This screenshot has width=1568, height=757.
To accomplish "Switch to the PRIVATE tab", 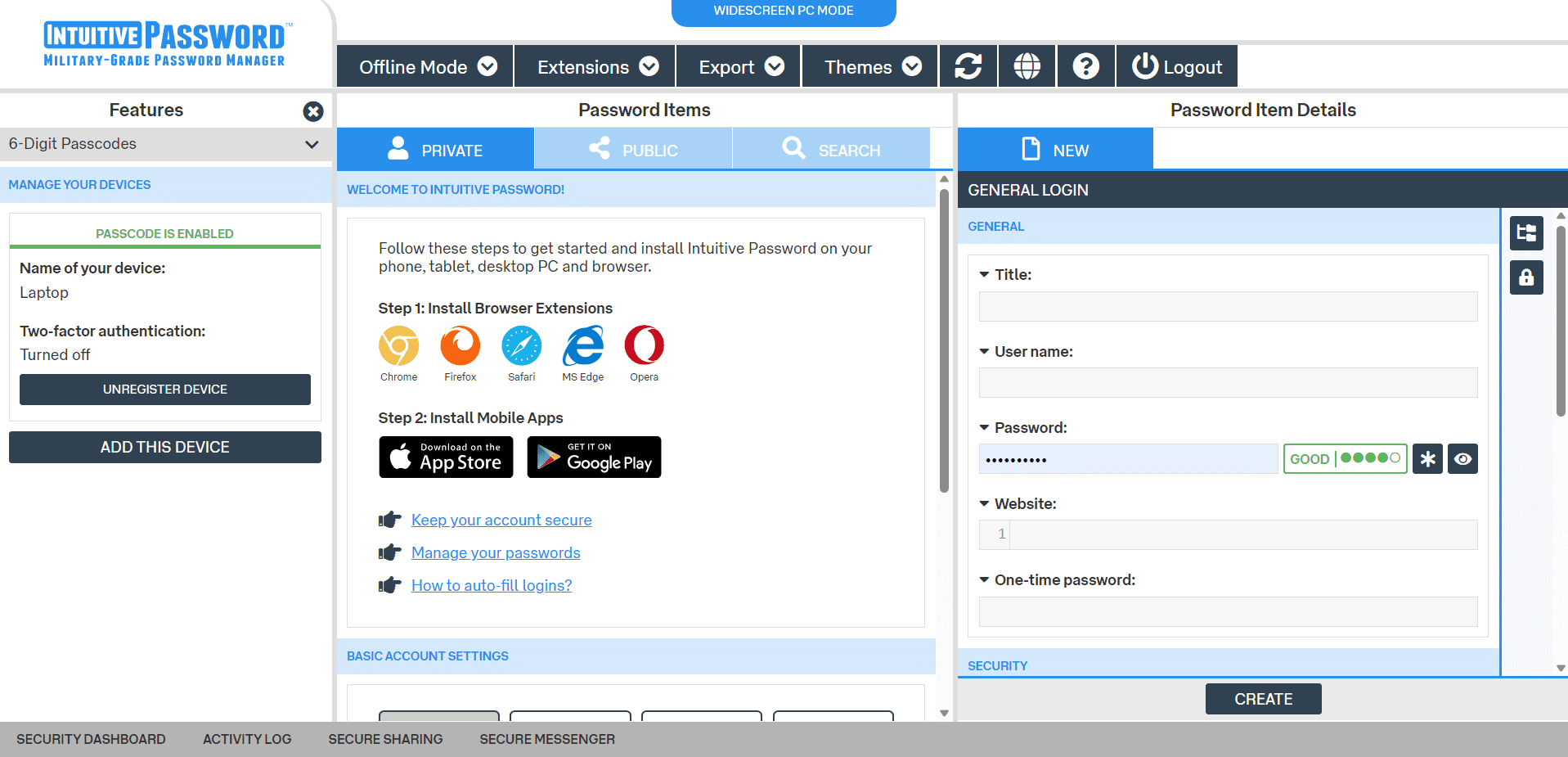I will coord(435,149).
